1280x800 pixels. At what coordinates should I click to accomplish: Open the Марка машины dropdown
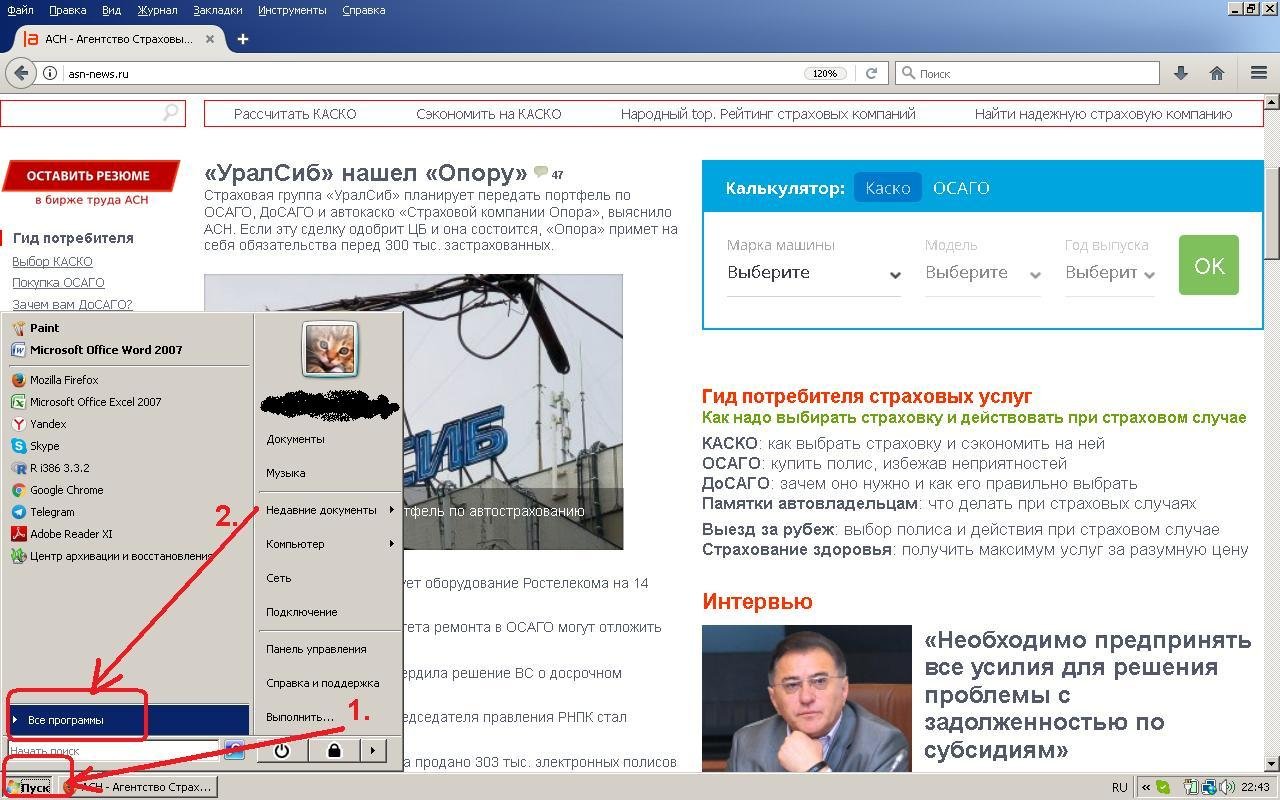pos(813,273)
